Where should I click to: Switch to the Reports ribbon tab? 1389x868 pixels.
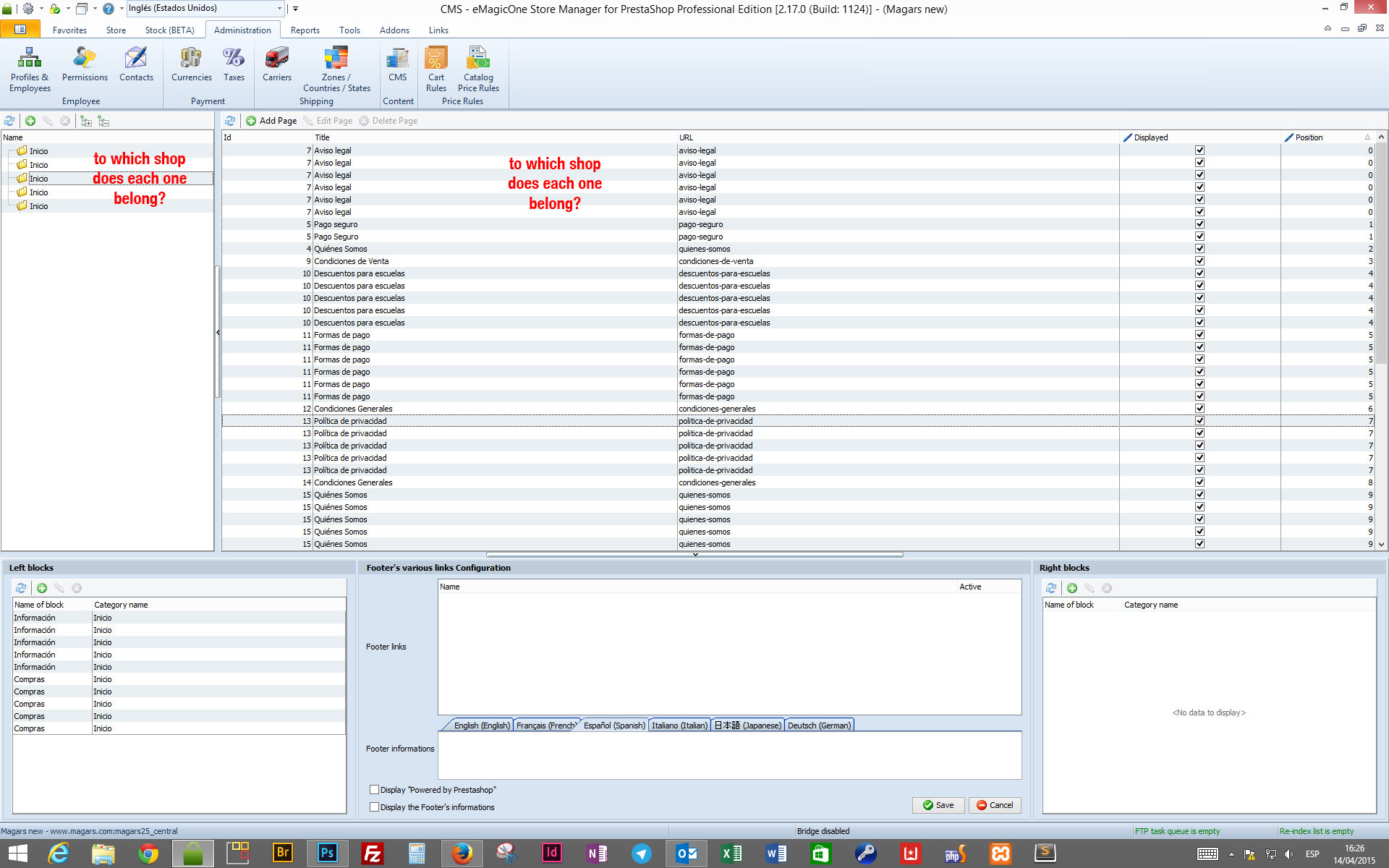305,30
